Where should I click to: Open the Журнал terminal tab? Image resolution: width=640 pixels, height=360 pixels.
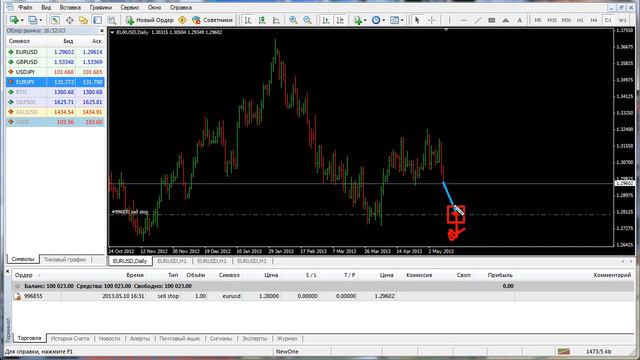tap(287, 338)
